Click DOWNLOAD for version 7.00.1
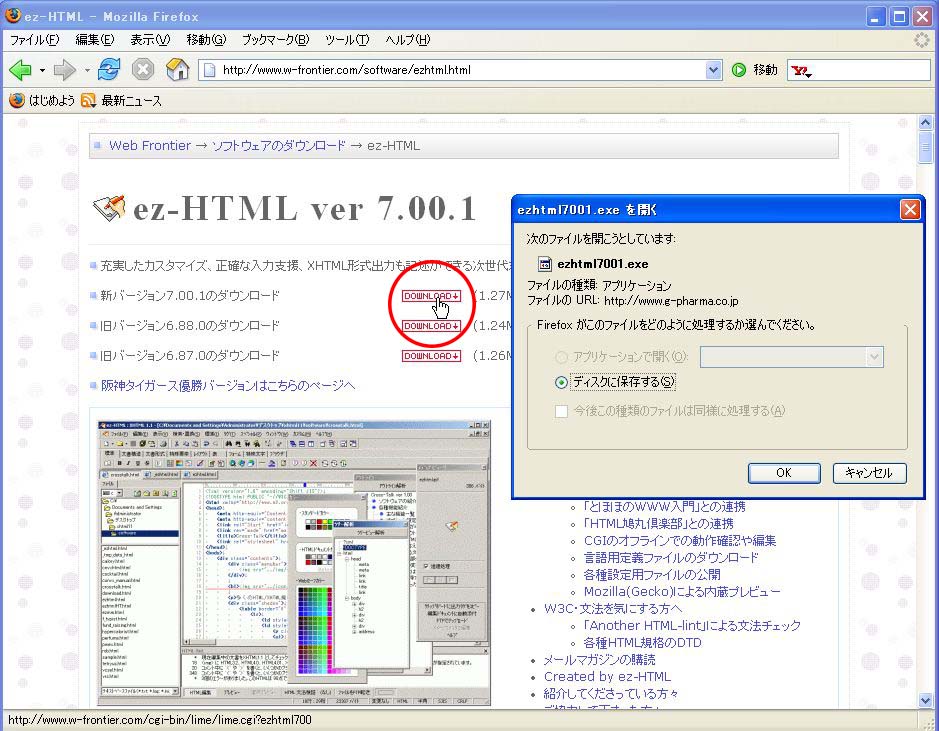 431,296
